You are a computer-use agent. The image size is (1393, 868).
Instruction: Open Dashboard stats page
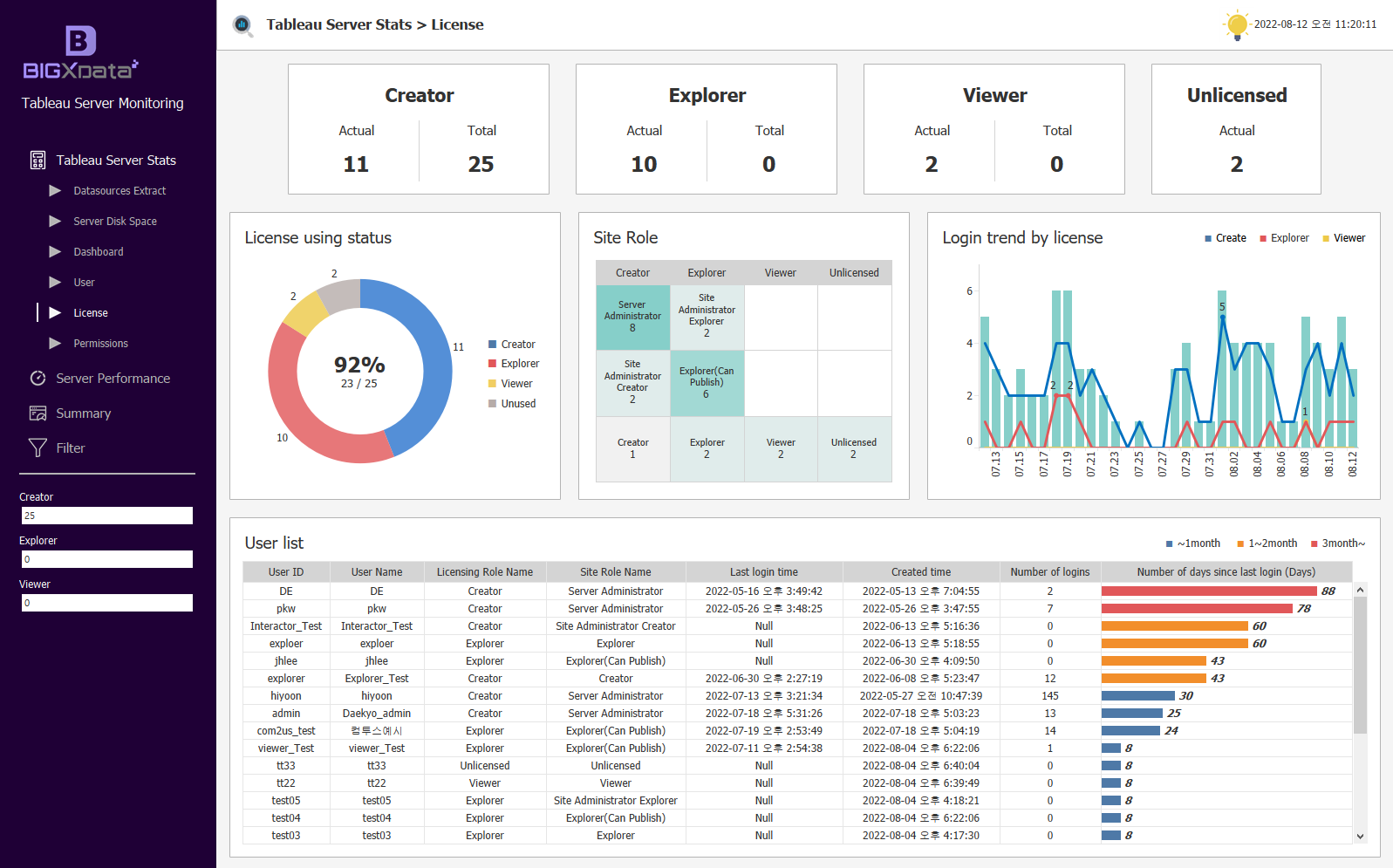[x=99, y=251]
